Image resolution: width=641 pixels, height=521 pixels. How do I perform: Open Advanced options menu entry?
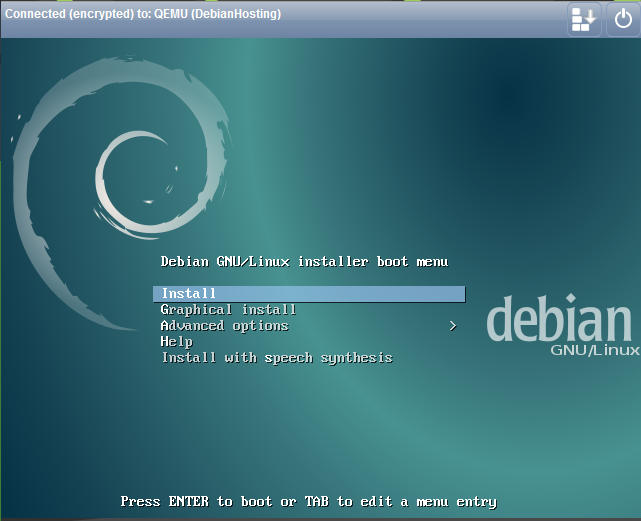pos(224,326)
